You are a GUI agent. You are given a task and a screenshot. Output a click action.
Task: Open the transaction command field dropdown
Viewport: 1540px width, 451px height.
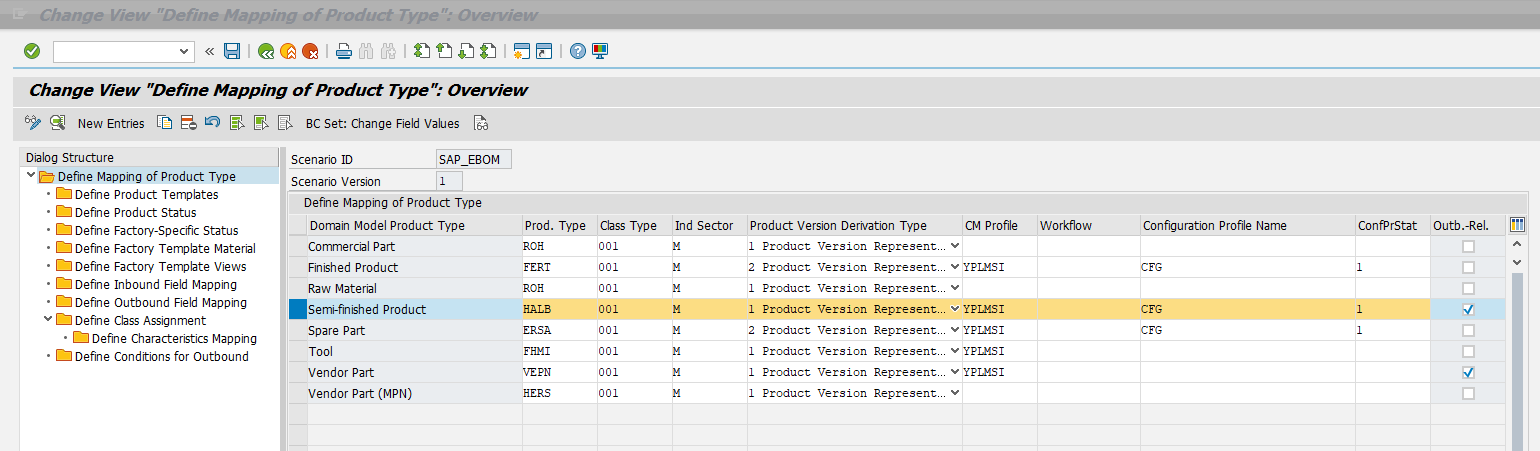coord(184,51)
